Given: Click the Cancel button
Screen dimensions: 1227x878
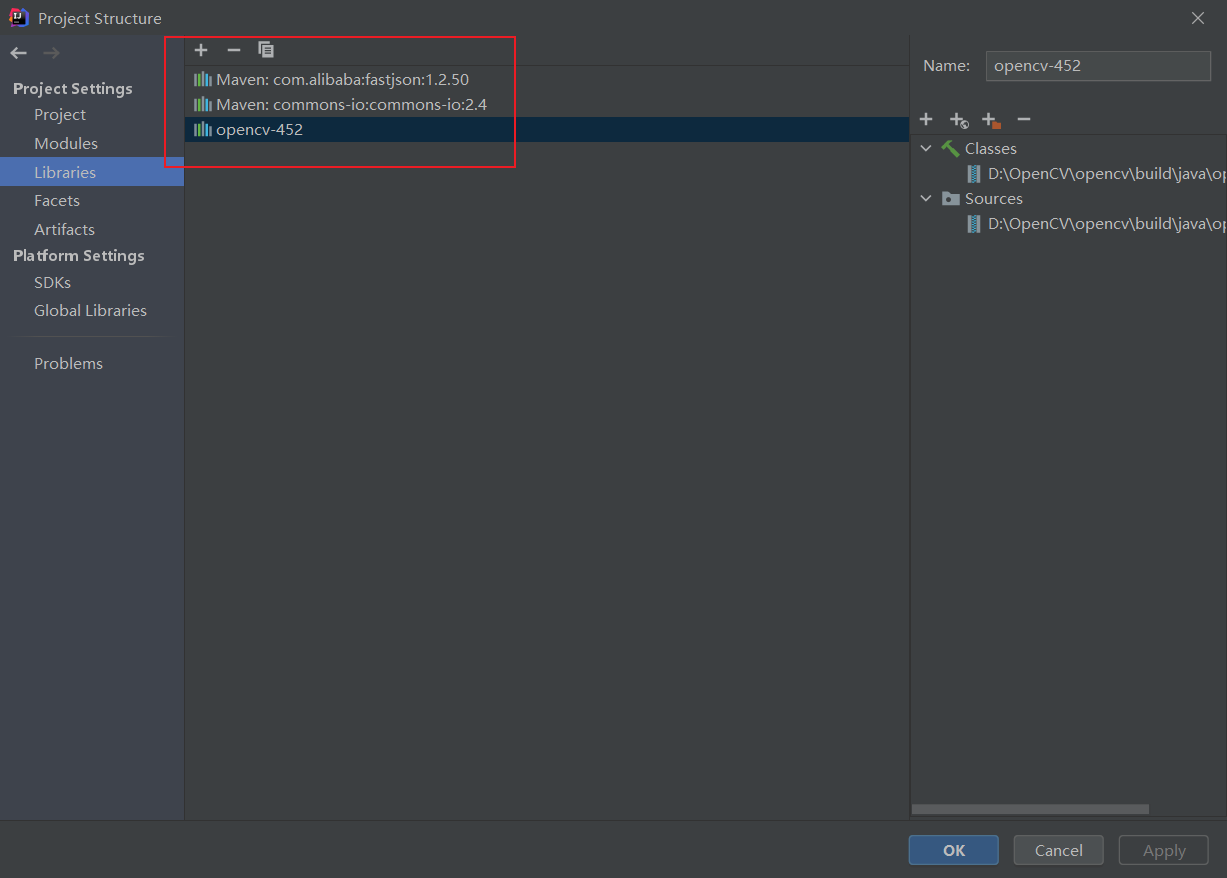Looking at the screenshot, I should point(1058,850).
